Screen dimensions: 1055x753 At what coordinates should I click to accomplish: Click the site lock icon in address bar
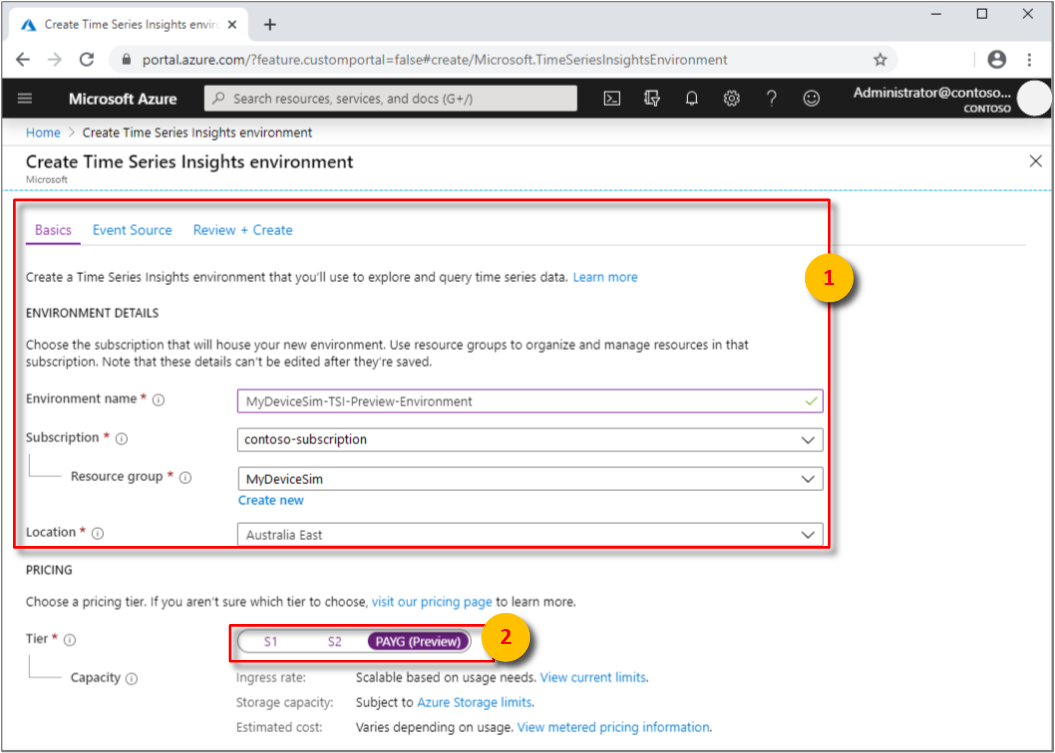point(125,60)
